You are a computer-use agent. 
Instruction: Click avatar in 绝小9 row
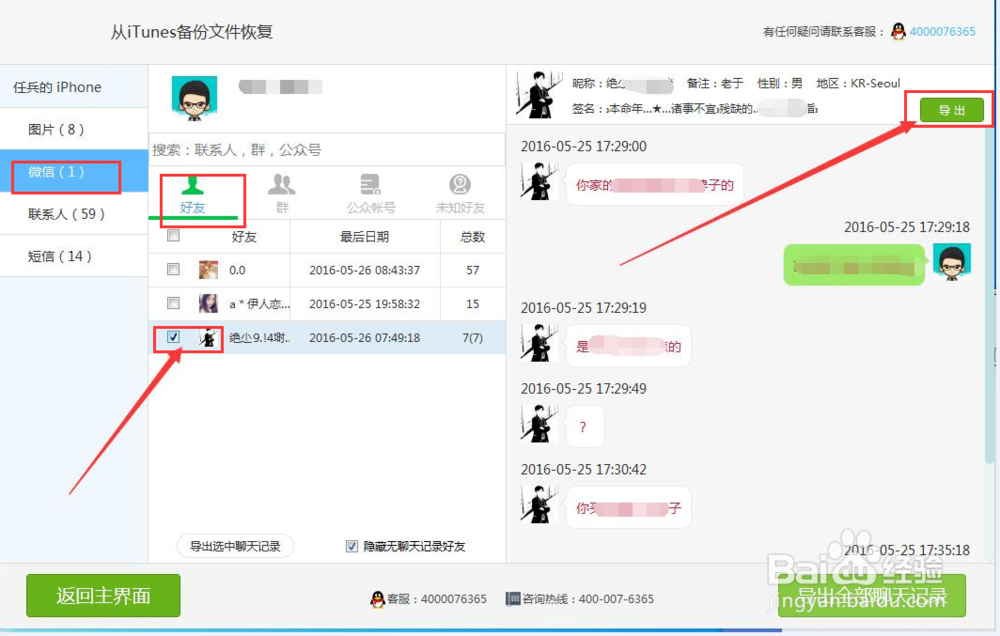pyautogui.click(x=208, y=337)
